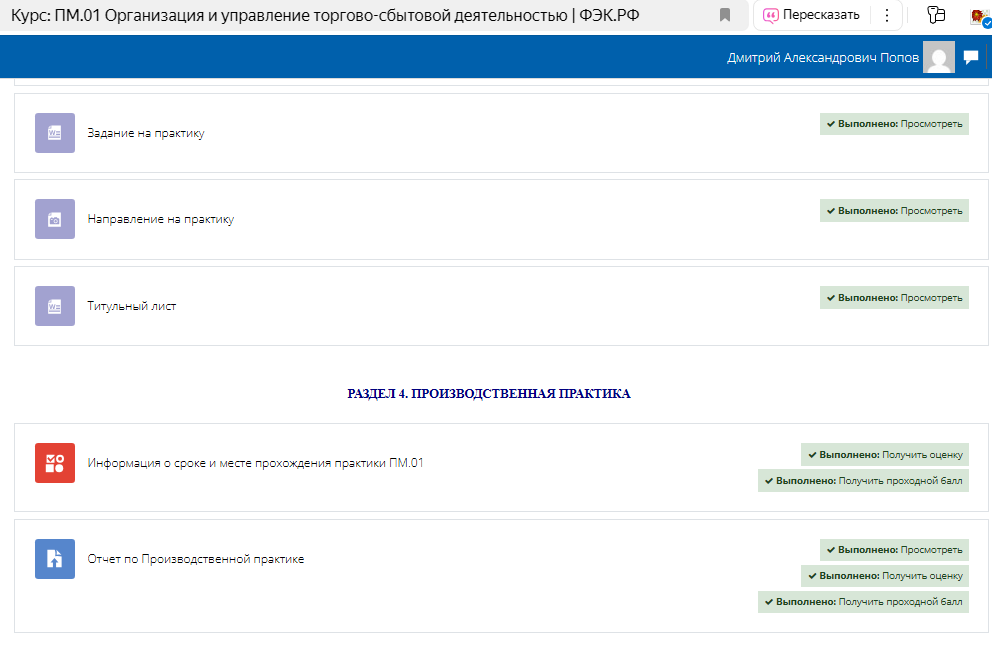
Task: Click the 'Титульный лист' document icon
Action: click(55, 306)
